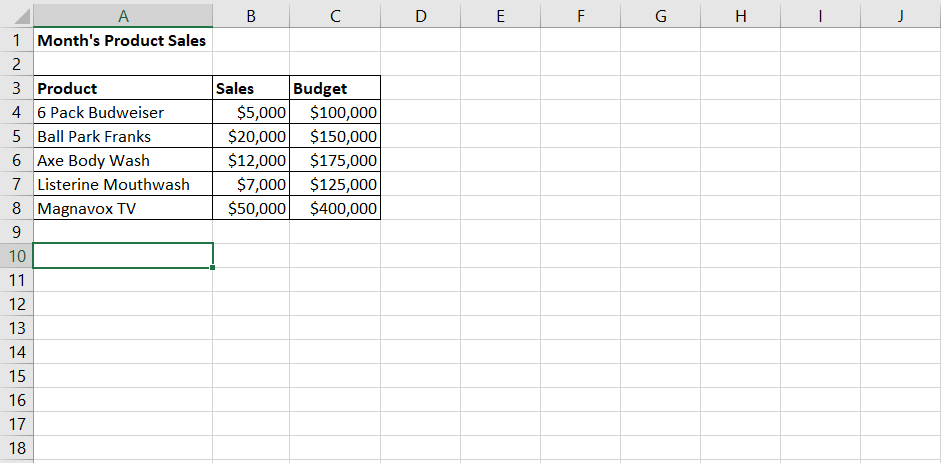Viewport: 941px width, 463px height.
Task: Select the $400,000 budget cell
Action: click(335, 208)
